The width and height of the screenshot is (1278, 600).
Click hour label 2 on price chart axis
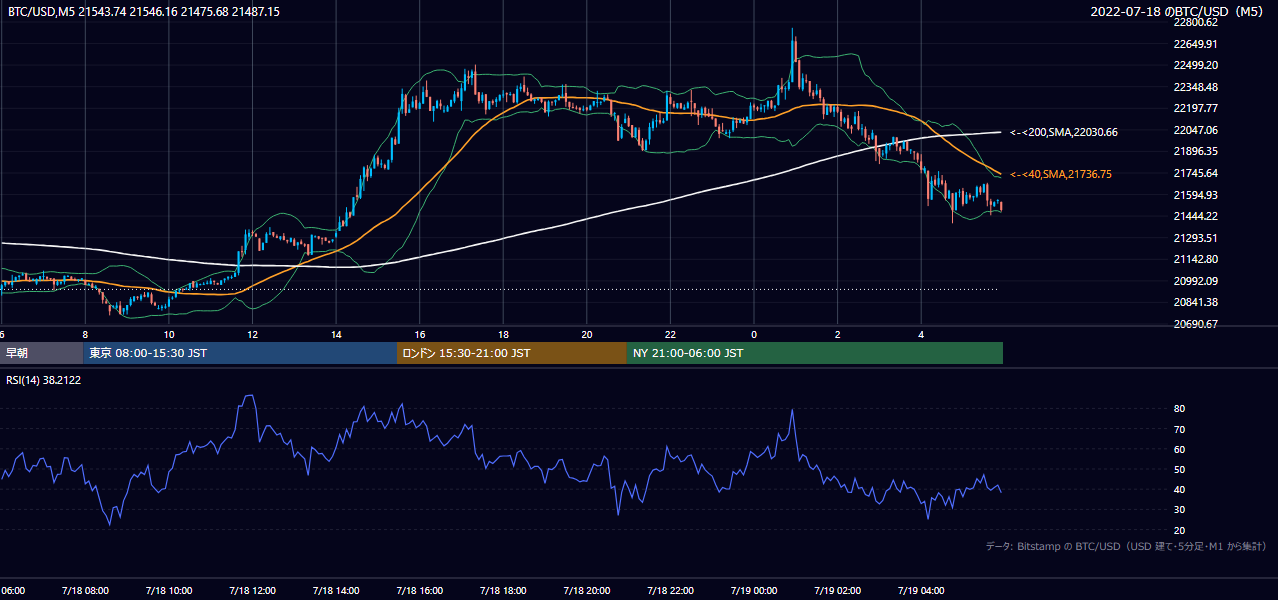pos(838,334)
